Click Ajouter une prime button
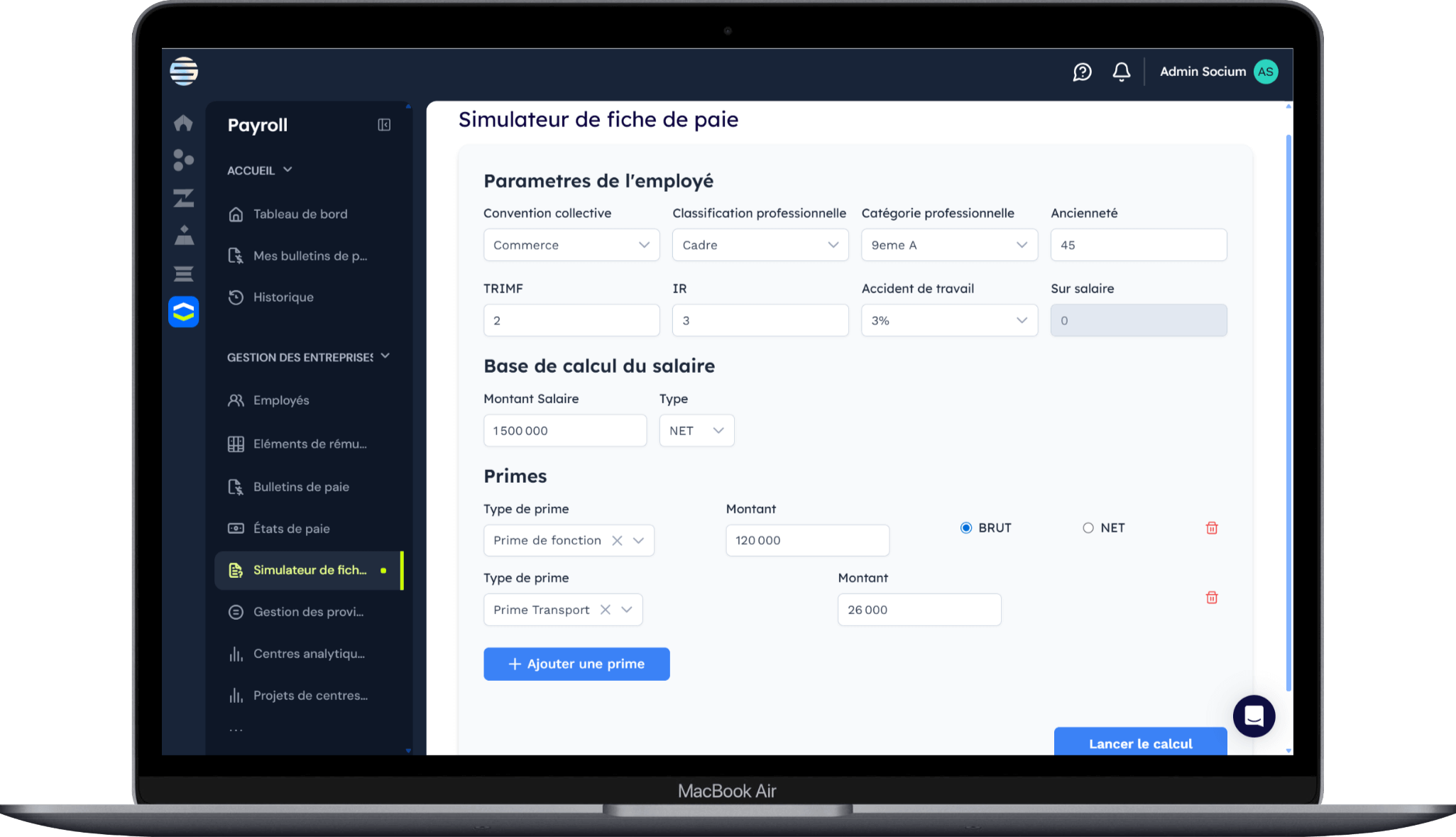The height and width of the screenshot is (837, 1456). click(x=576, y=664)
